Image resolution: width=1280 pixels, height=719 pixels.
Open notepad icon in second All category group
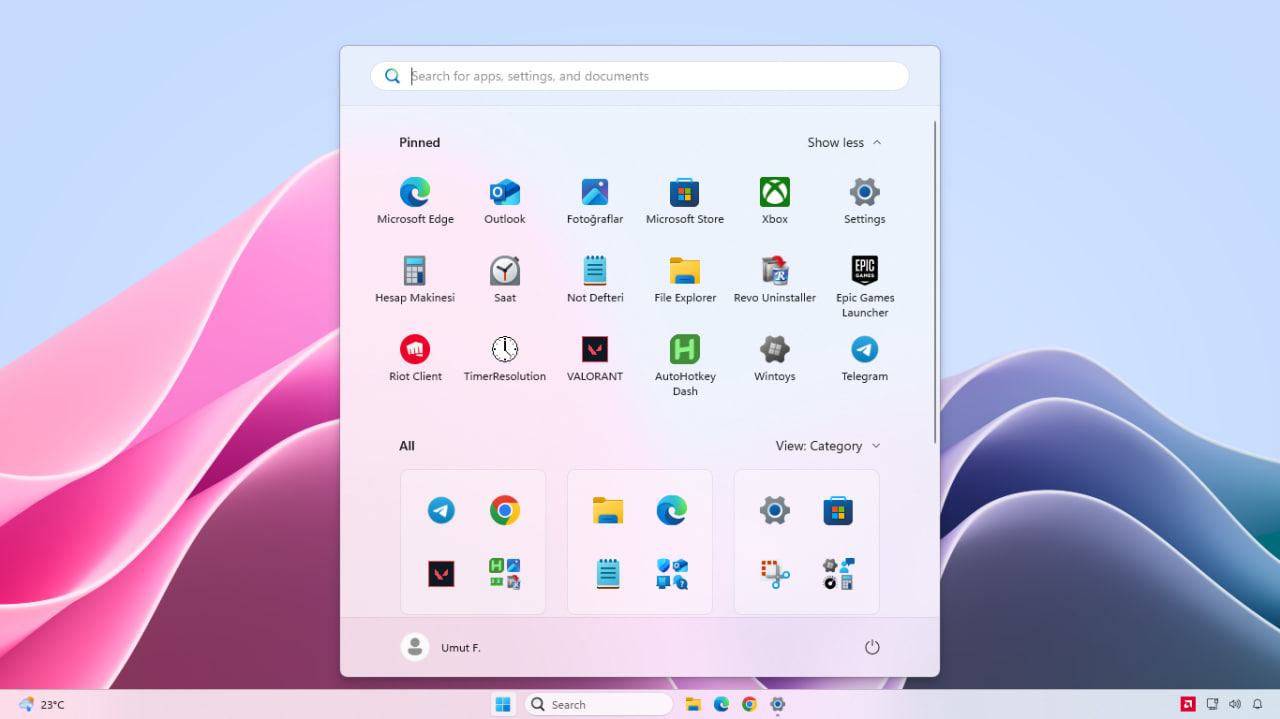click(608, 573)
